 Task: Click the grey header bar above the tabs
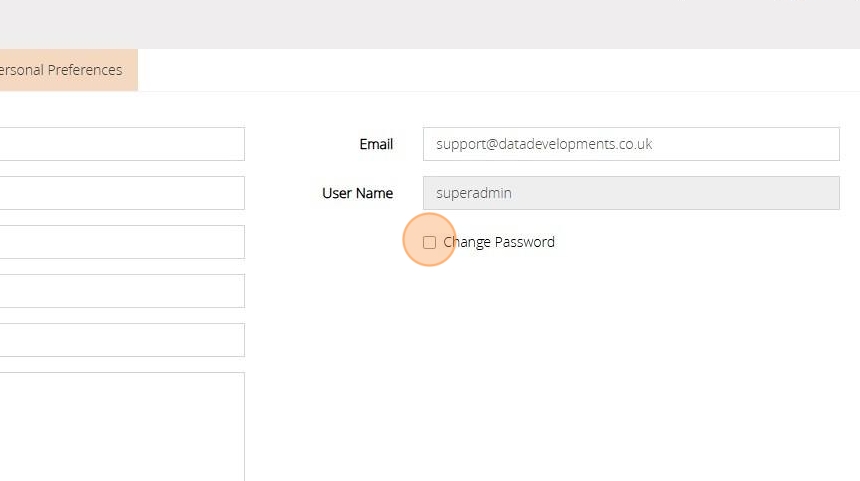pyautogui.click(x=430, y=24)
